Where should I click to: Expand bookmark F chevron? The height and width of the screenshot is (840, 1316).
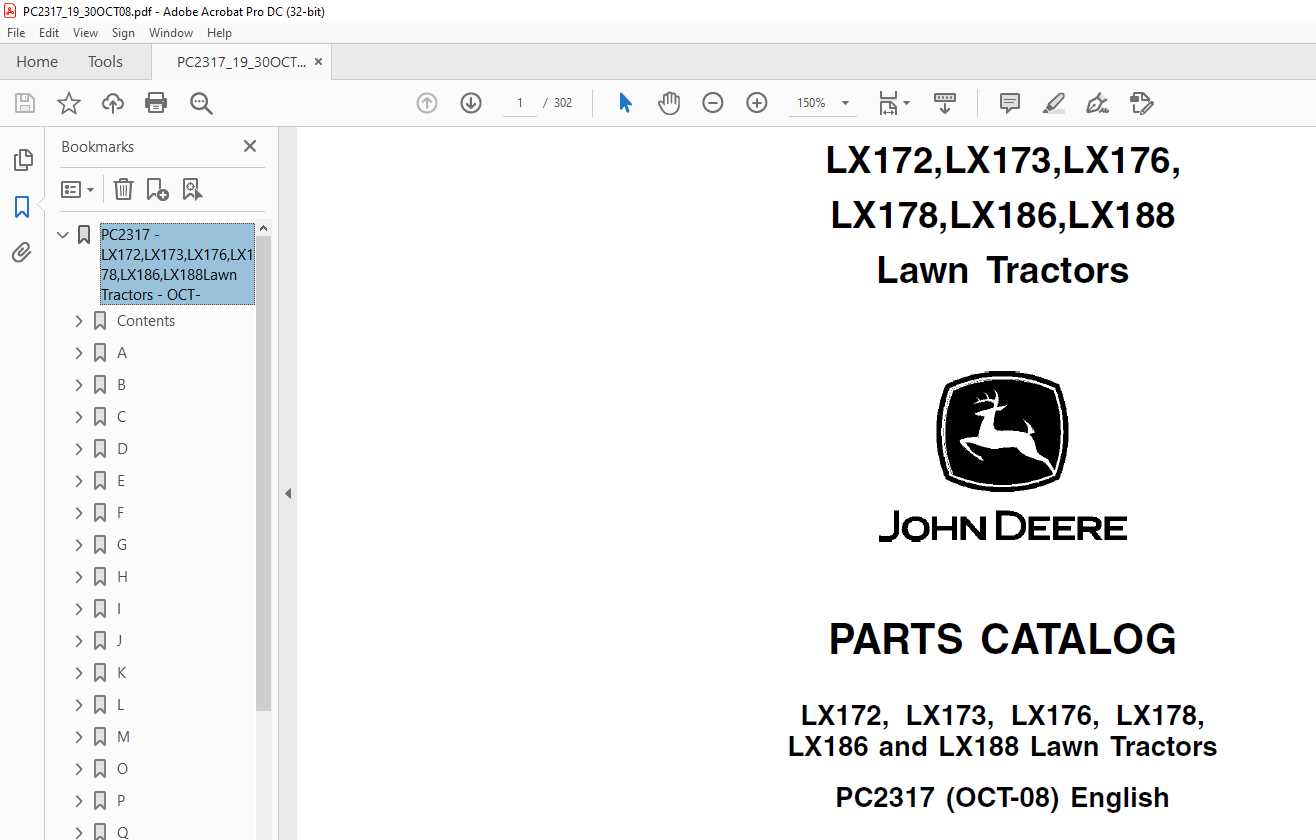click(79, 513)
